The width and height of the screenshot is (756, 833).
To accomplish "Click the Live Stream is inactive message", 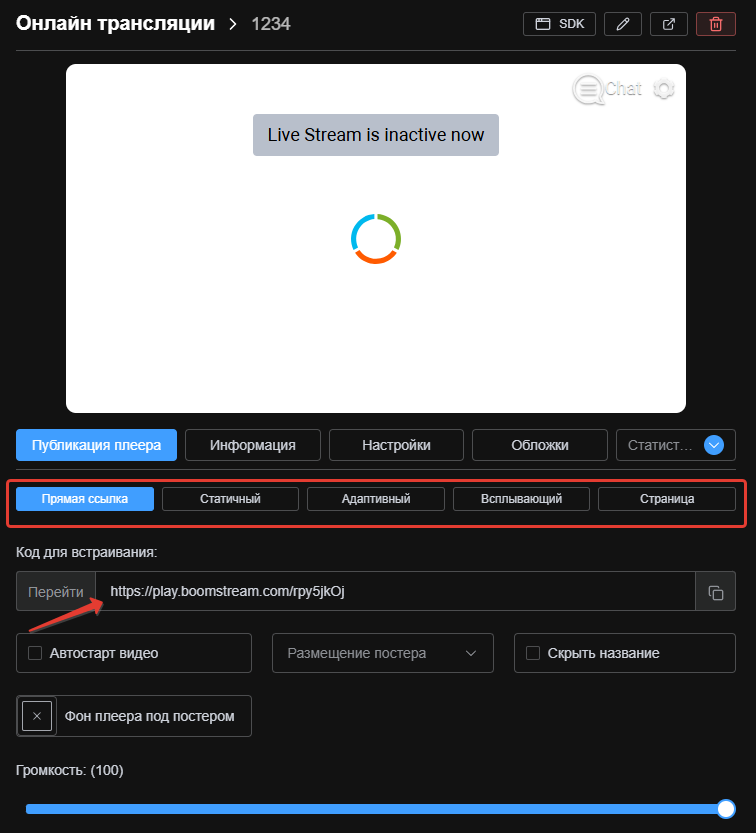I will click(x=376, y=135).
